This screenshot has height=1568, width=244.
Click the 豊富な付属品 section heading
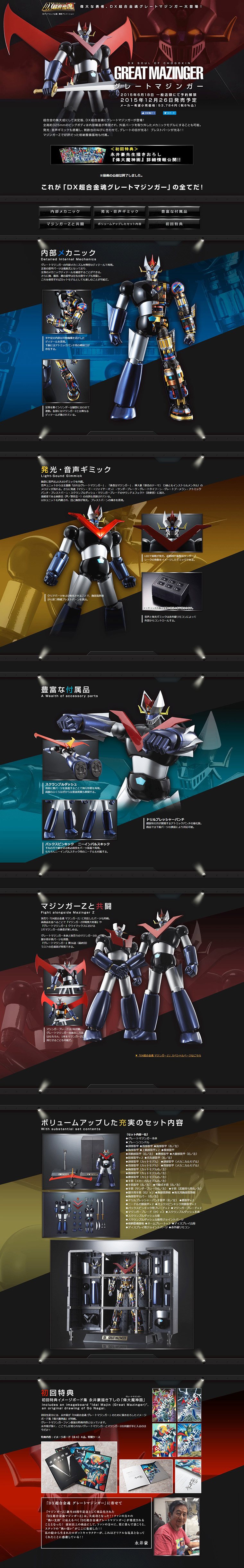click(x=65, y=690)
